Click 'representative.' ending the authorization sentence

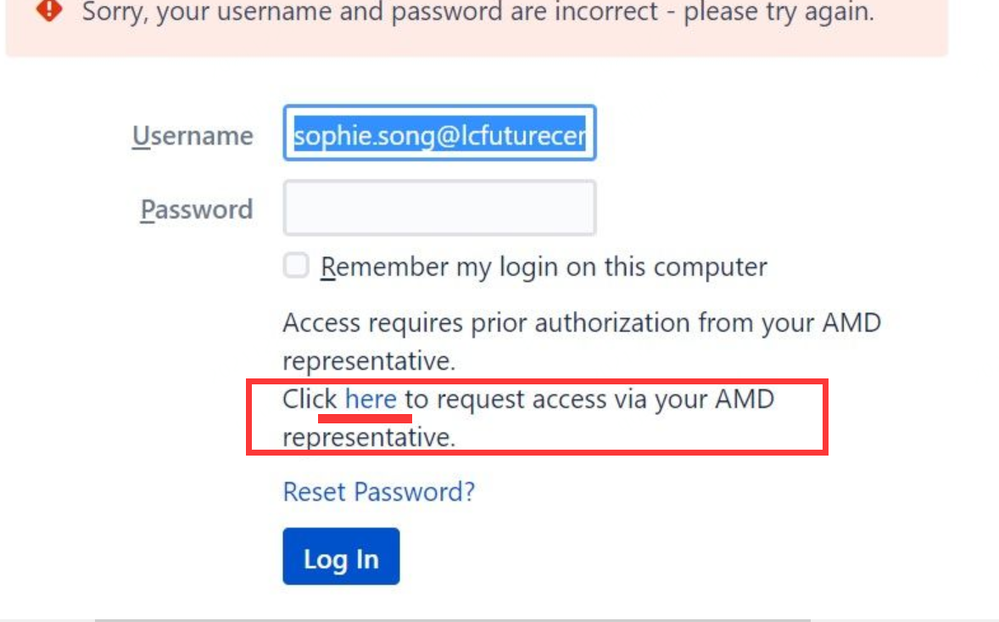369,361
